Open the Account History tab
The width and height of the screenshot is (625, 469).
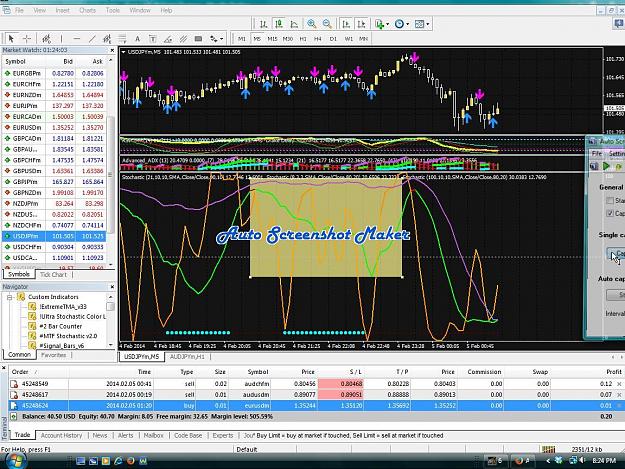61,436
